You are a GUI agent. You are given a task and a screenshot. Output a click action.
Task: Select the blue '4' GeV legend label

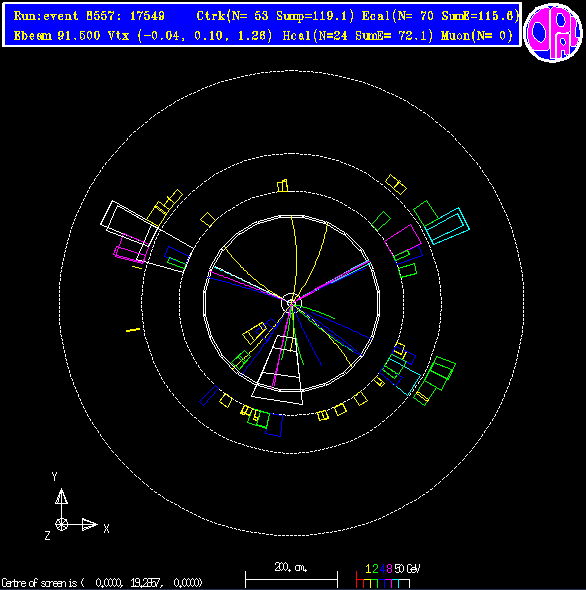(x=382, y=569)
